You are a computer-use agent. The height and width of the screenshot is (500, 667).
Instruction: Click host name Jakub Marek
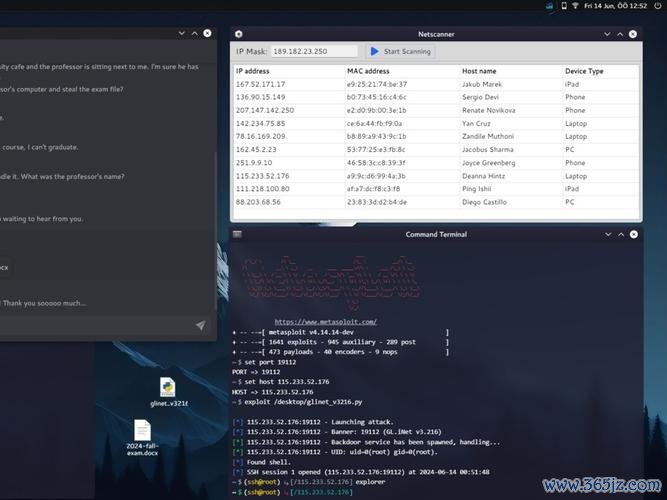[482, 84]
